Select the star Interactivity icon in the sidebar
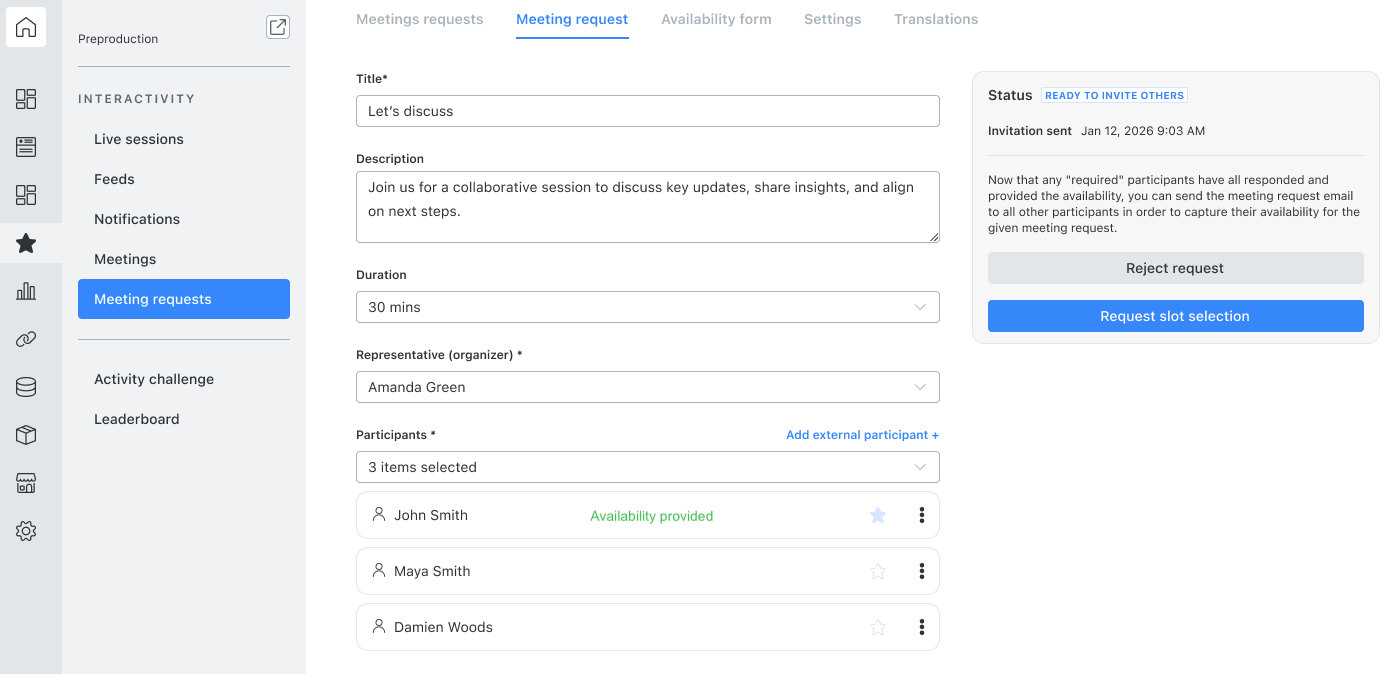This screenshot has width=1392, height=674. [26, 243]
